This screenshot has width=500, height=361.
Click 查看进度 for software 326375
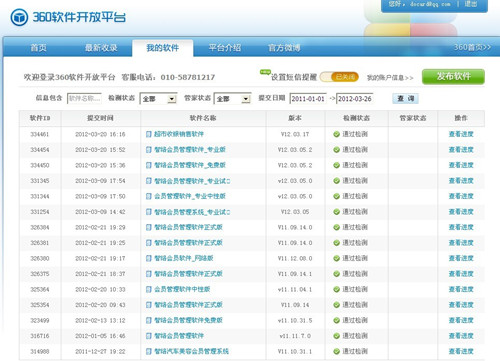tap(461, 274)
